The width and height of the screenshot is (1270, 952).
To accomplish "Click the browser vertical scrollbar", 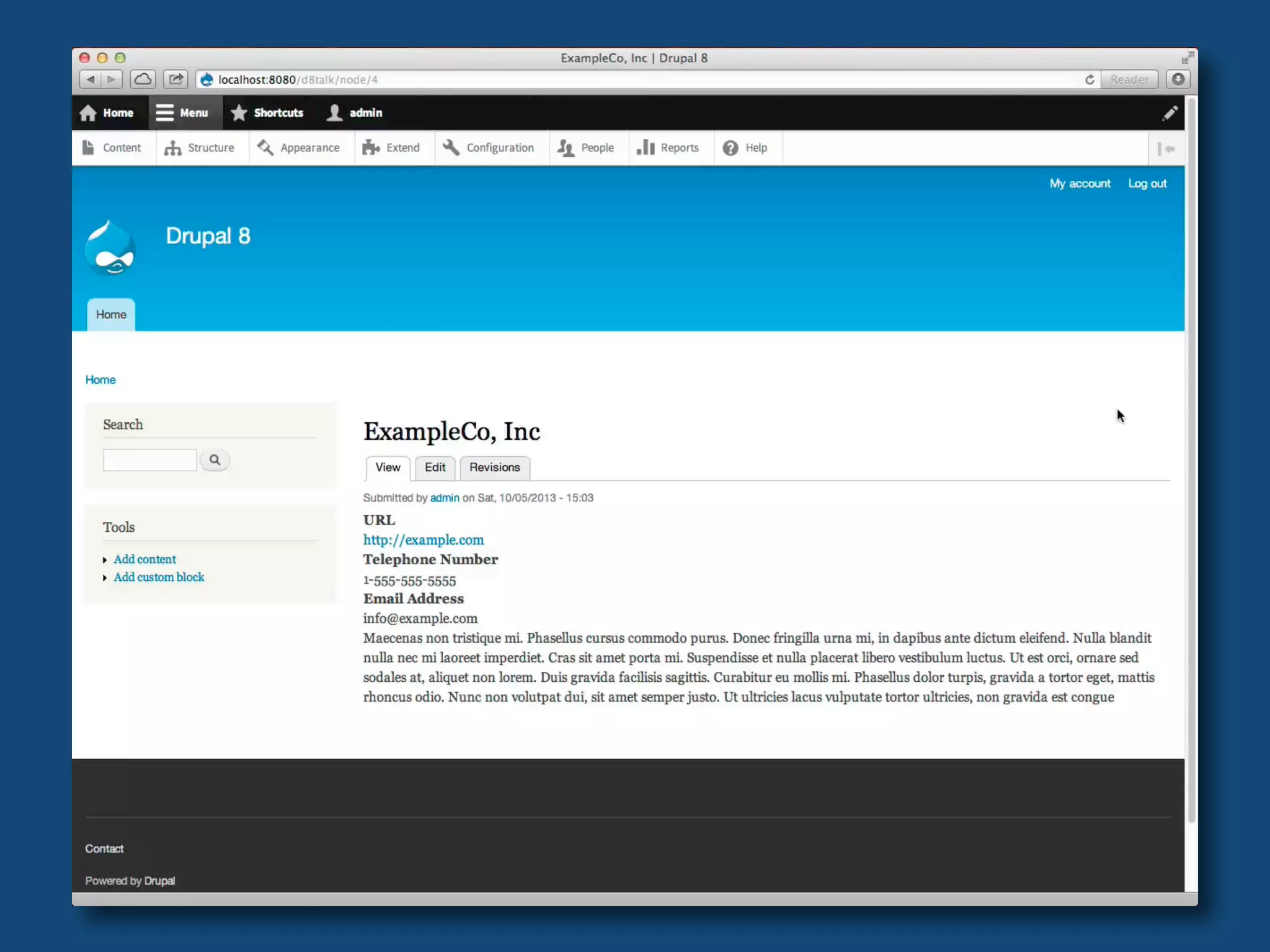I will pos(1191,459).
